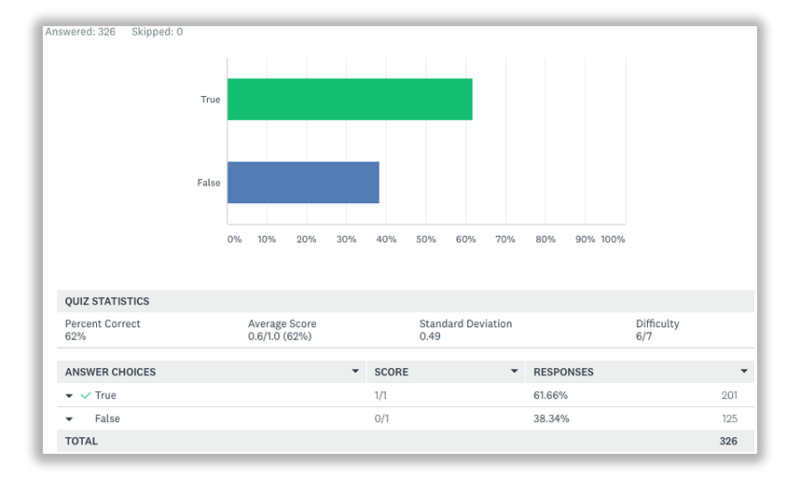The height and width of the screenshot is (479, 800).
Task: Open the Score column sort dropdown
Action: click(x=514, y=371)
